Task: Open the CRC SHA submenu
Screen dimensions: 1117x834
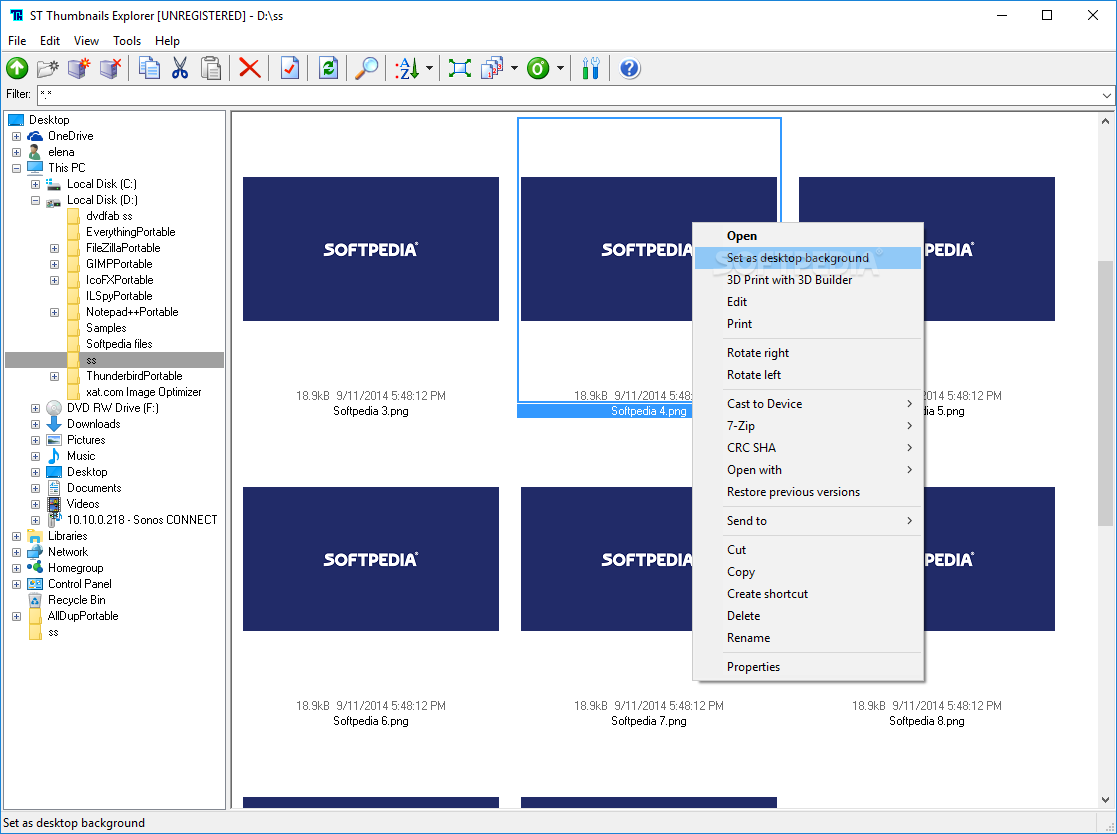Action: click(x=808, y=448)
